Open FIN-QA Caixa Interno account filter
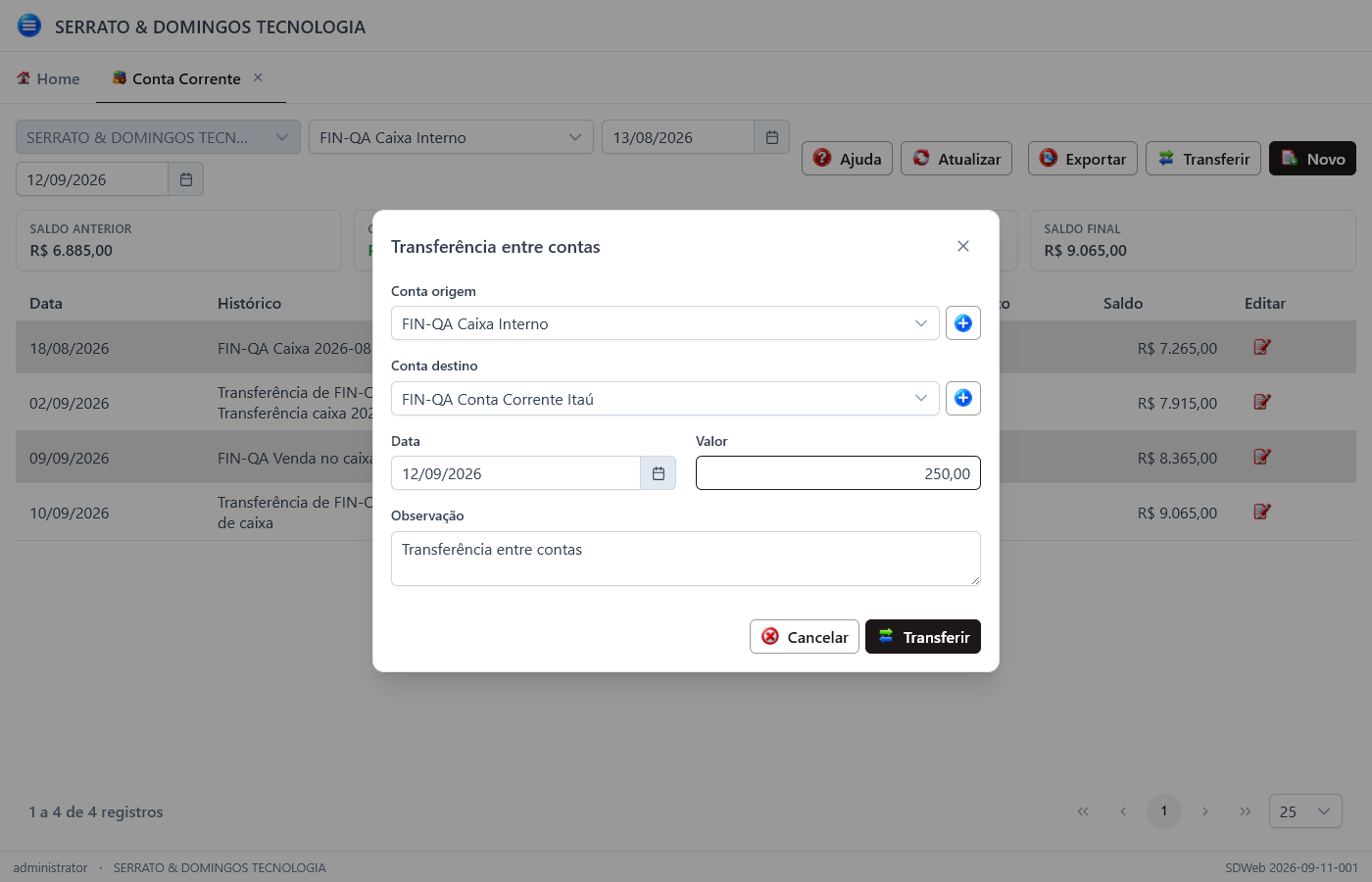1372x882 pixels. click(452, 137)
